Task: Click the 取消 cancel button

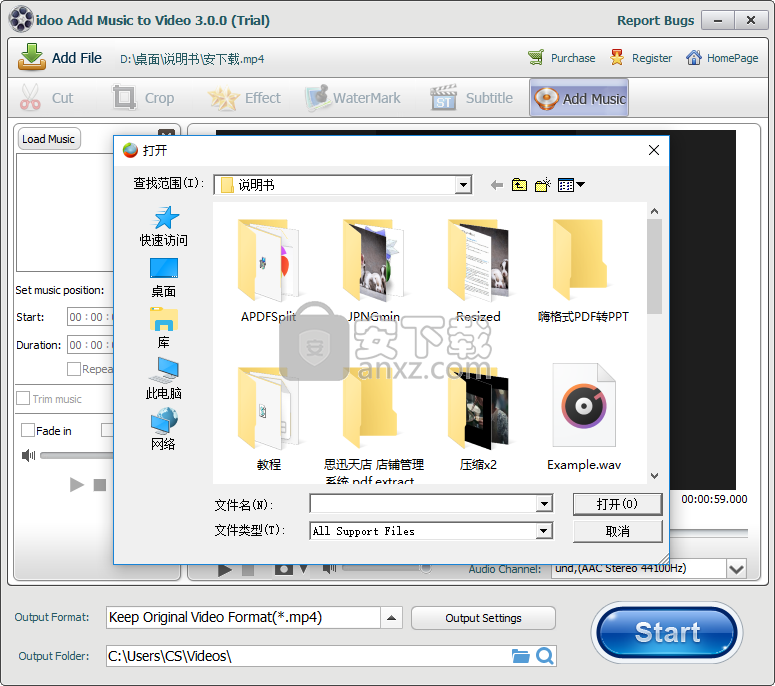Action: point(617,531)
